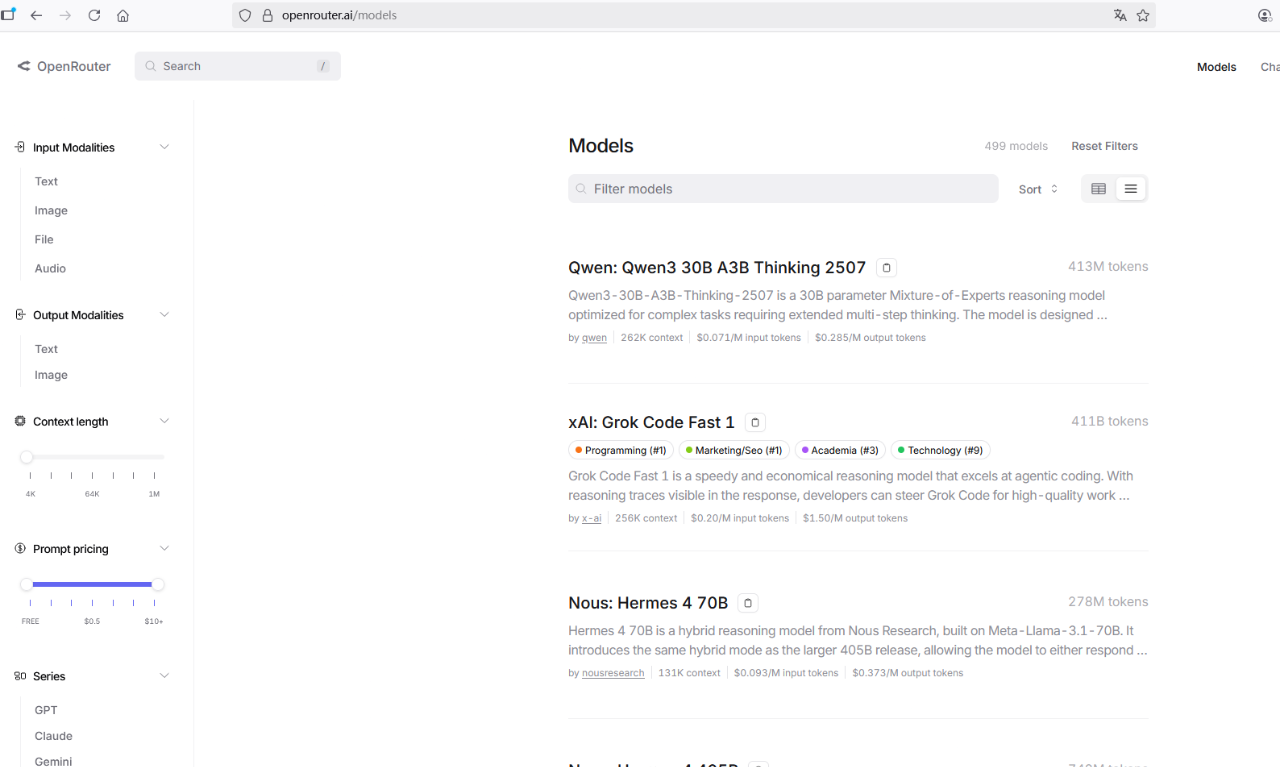Click the Prompt pricing right slider handle
This screenshot has height=767, width=1280.
click(x=158, y=584)
